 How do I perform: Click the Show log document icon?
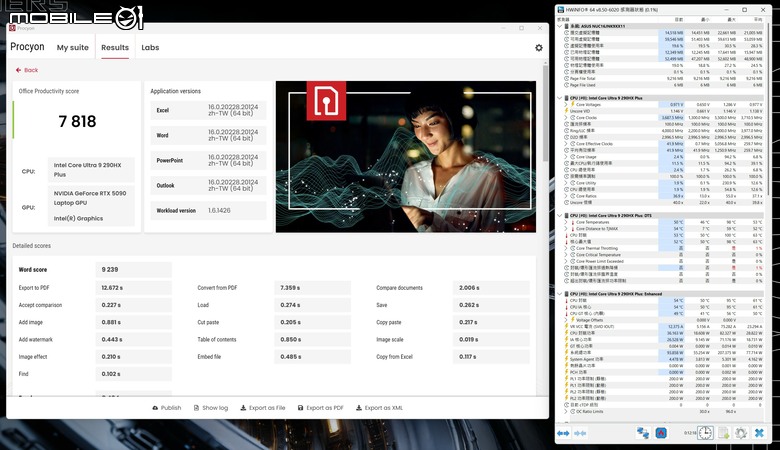(x=196, y=408)
